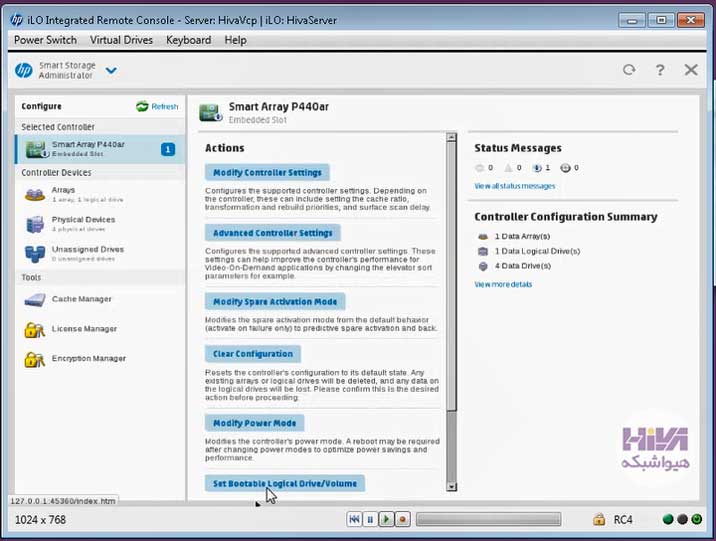This screenshot has width=716, height=541.
Task: Click the 4 Data Drive(s) icon
Action: (x=483, y=266)
